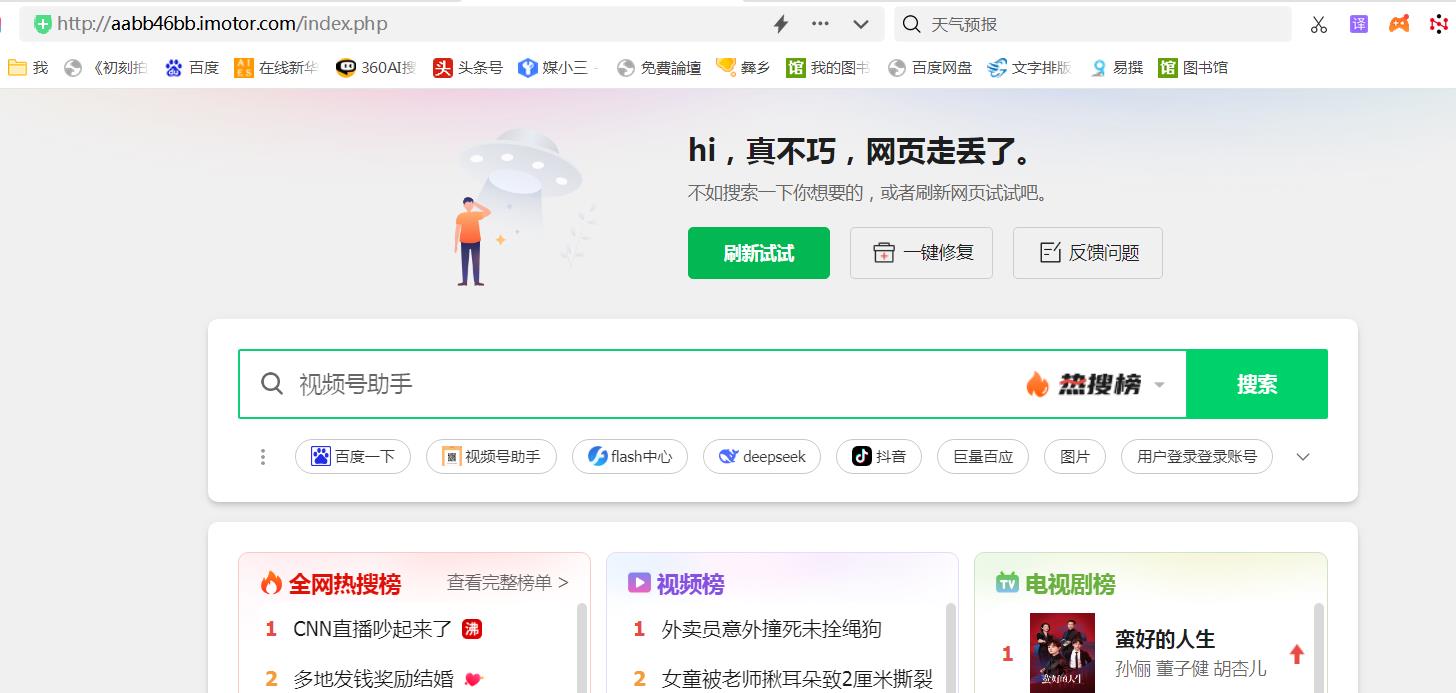The height and width of the screenshot is (693, 1456).
Task: Click the 一键修复 button
Action: tap(921, 253)
